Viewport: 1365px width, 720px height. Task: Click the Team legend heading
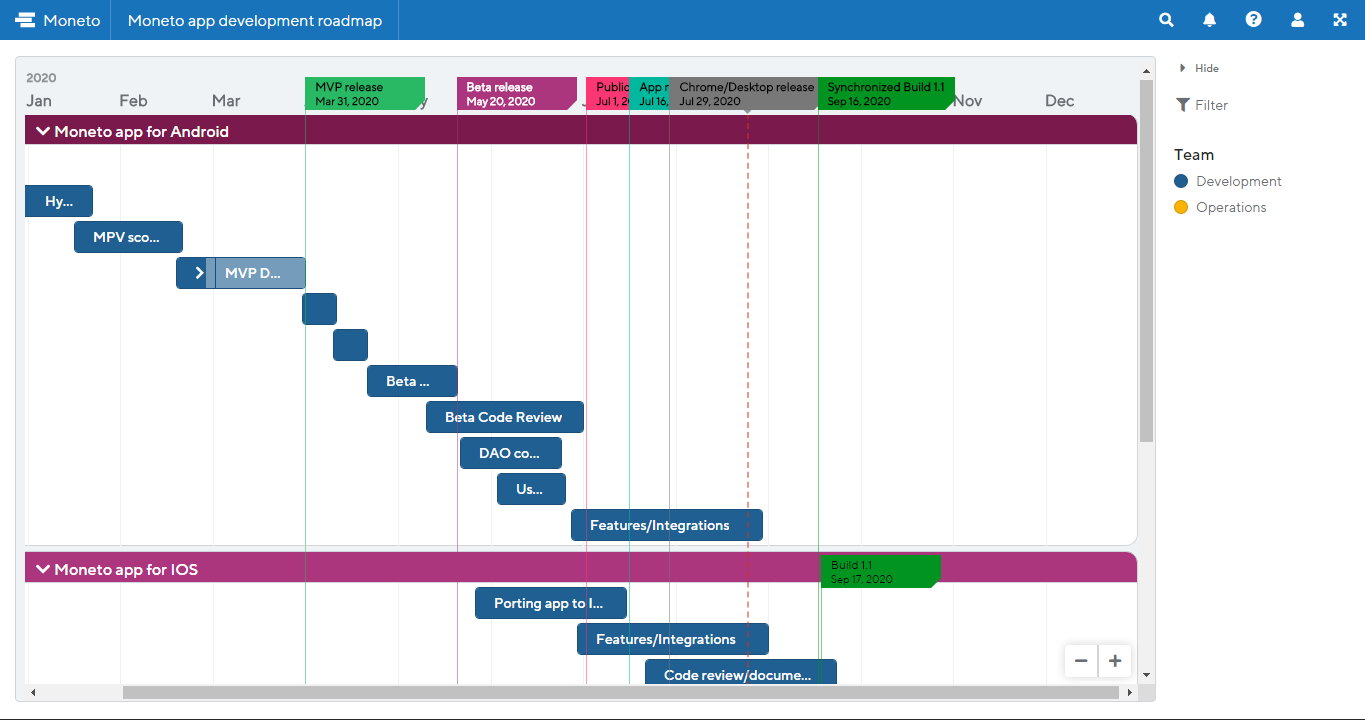tap(1194, 155)
